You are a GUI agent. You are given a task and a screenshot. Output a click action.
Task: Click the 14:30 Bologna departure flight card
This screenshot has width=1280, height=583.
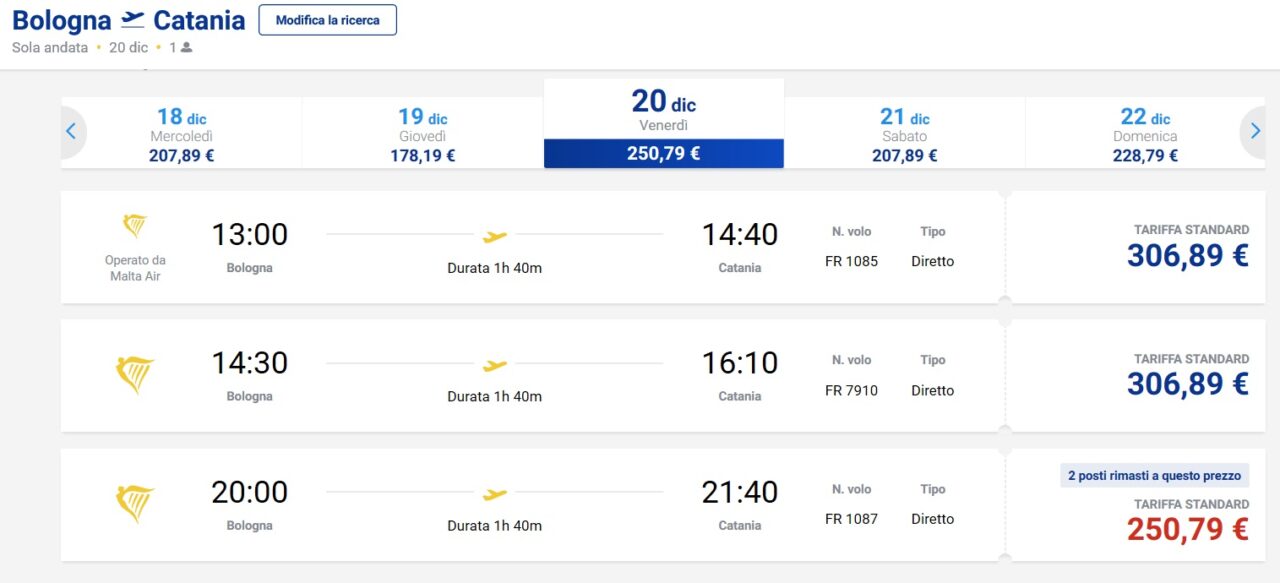533,376
